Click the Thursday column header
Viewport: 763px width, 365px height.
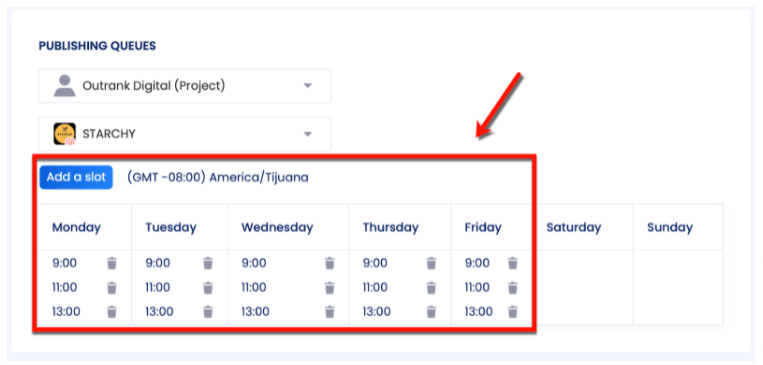391,227
